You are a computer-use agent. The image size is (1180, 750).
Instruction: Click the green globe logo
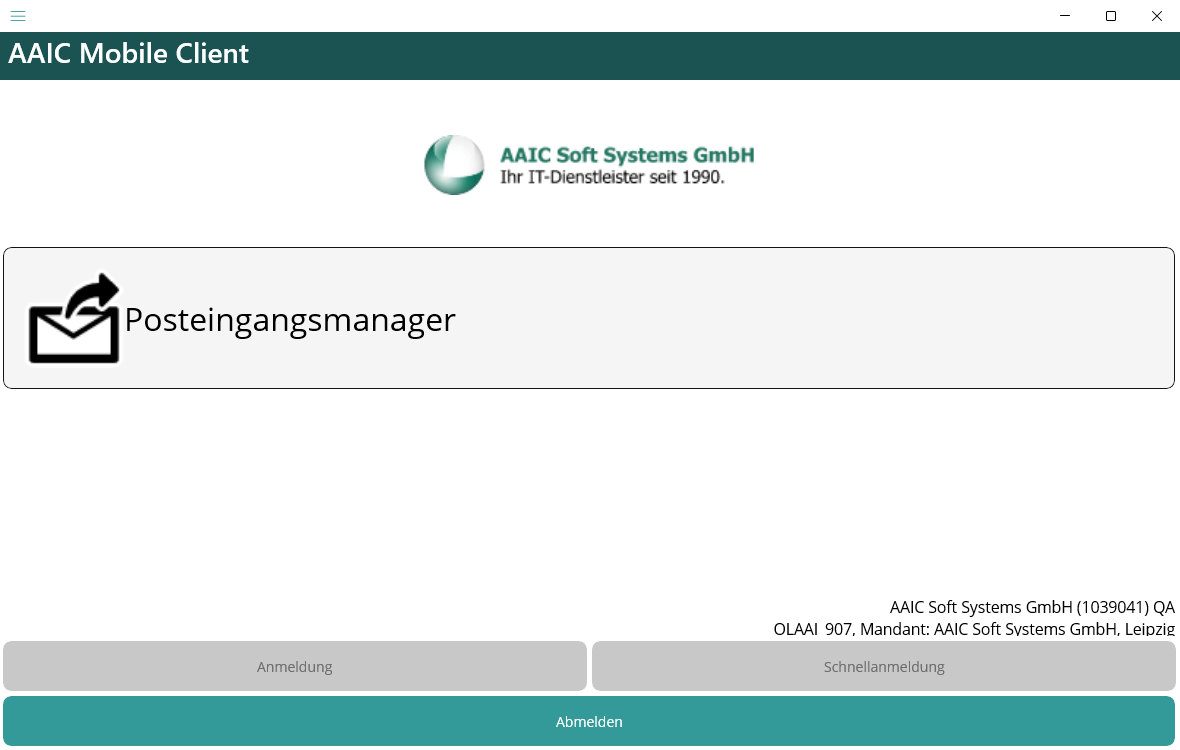tap(454, 165)
